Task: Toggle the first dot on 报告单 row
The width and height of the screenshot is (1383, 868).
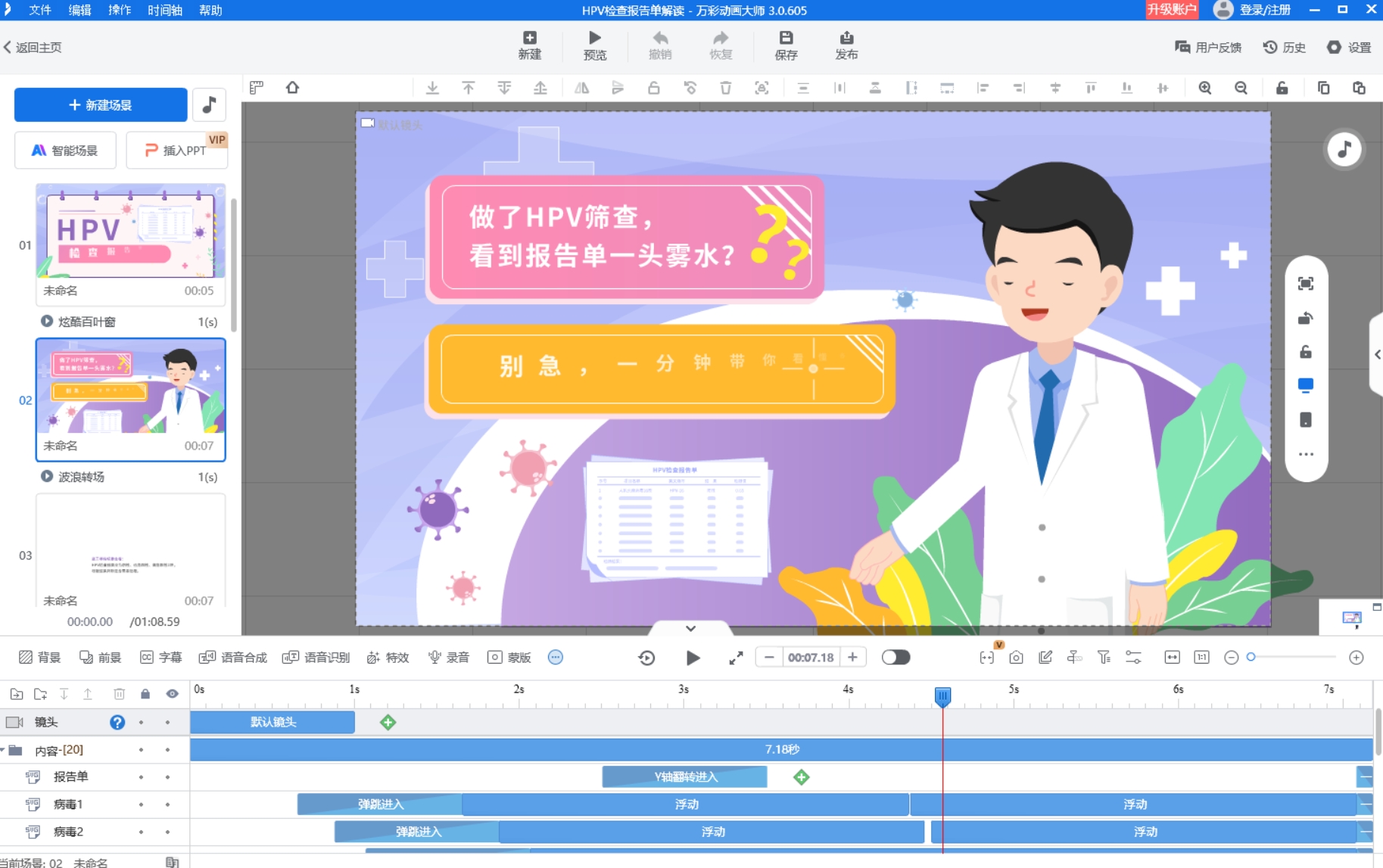Action: point(141,777)
